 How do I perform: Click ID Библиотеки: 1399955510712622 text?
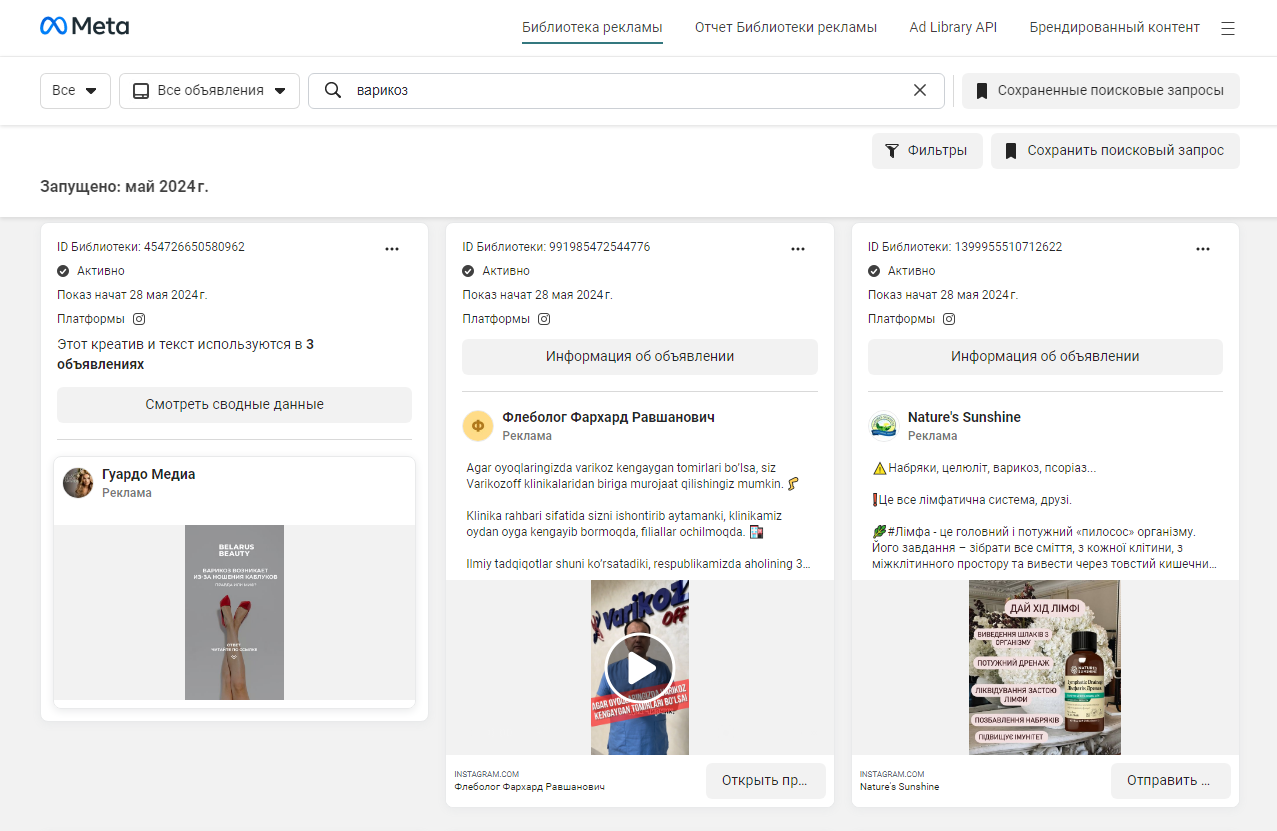point(965,247)
